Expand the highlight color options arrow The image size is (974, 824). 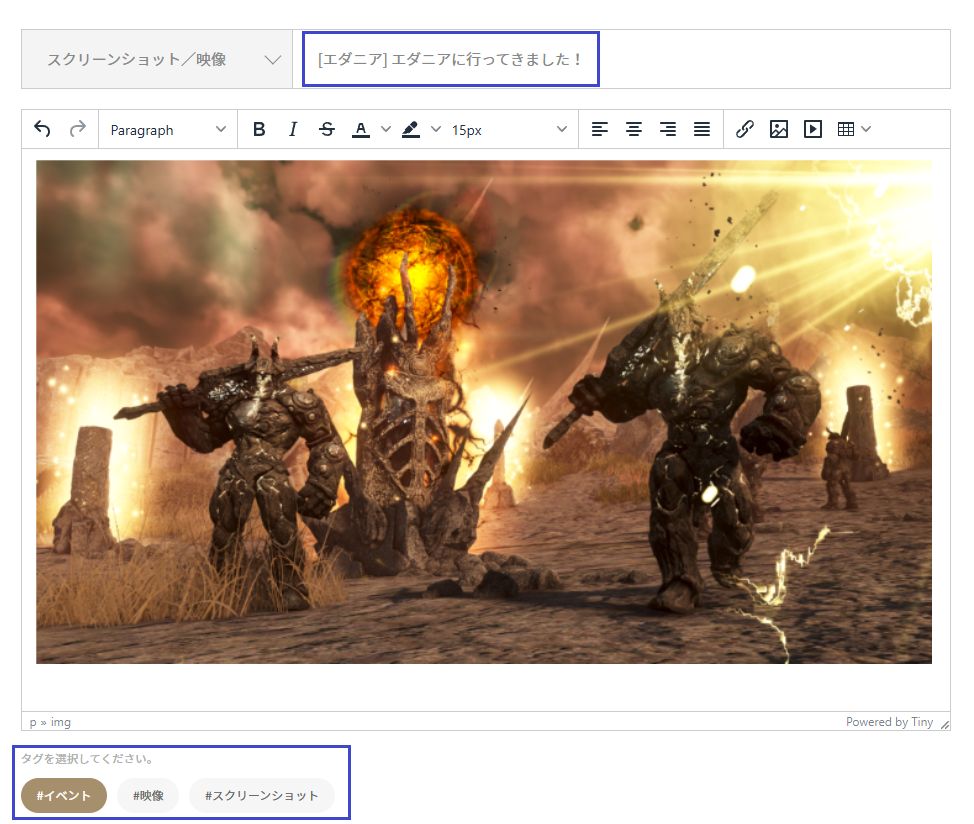point(436,129)
